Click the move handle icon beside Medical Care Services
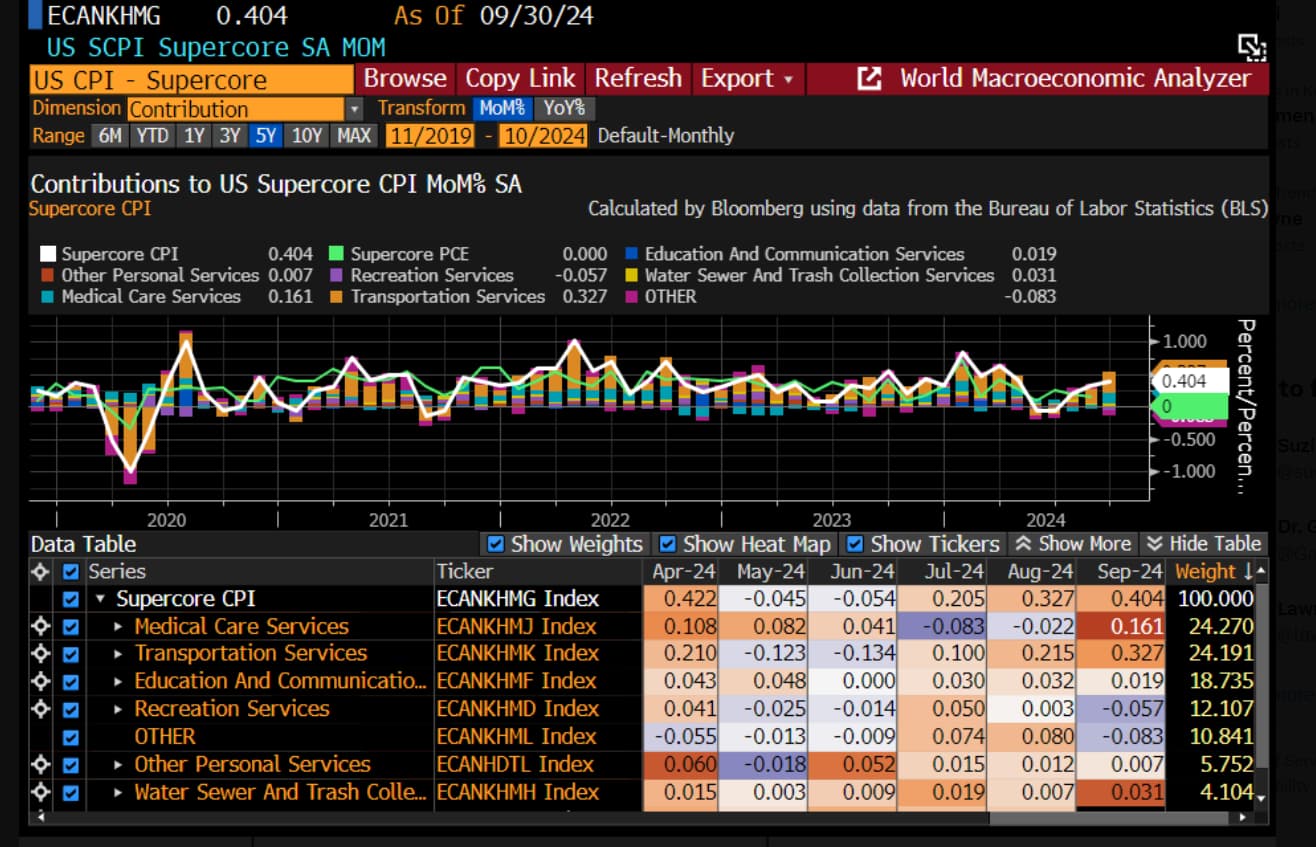The image size is (1316, 847). coord(40,627)
